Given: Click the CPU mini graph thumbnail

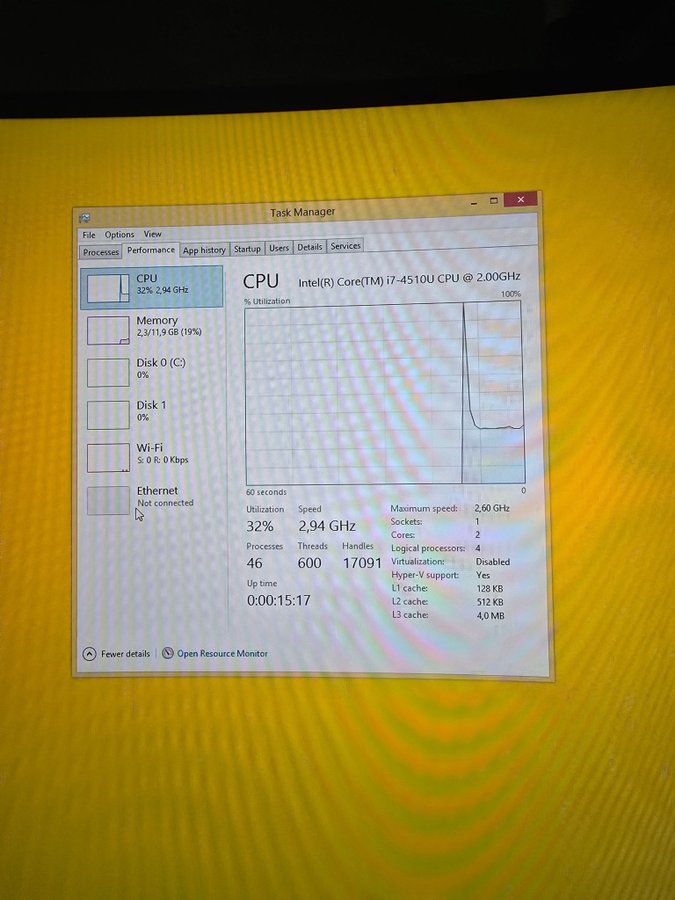Looking at the screenshot, I should [108, 288].
